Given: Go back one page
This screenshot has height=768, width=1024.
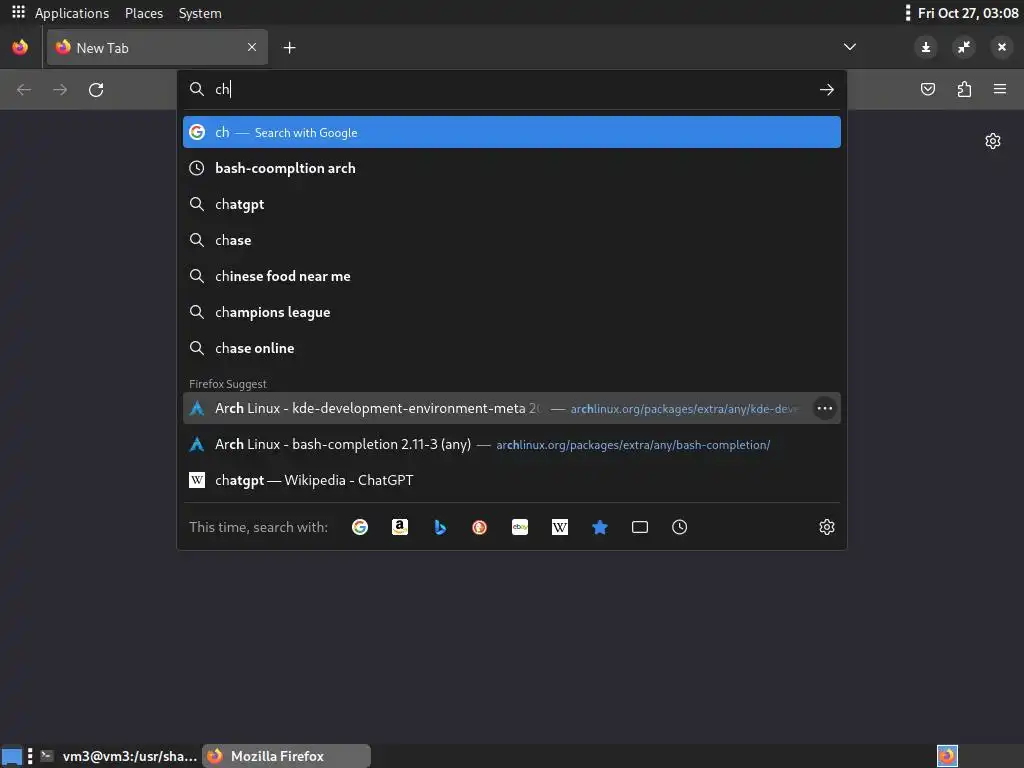Looking at the screenshot, I should pos(24,89).
